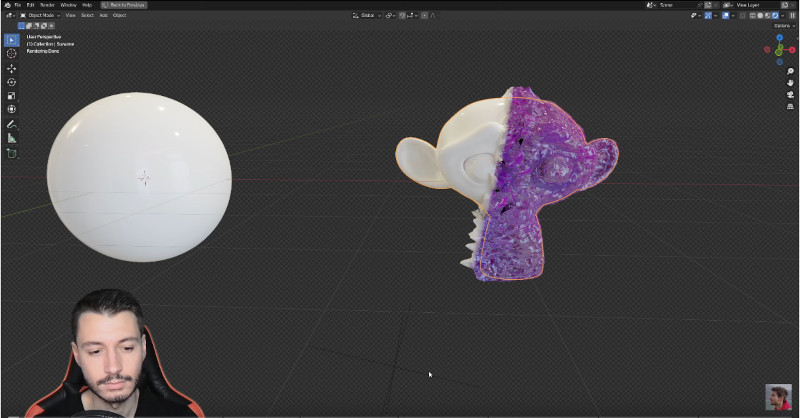
Task: Open the Help menu
Action: tap(87, 5)
